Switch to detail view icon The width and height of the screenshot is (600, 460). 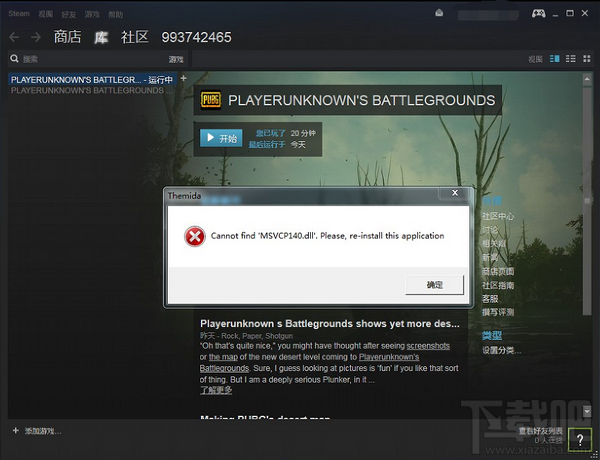pyautogui.click(x=554, y=59)
